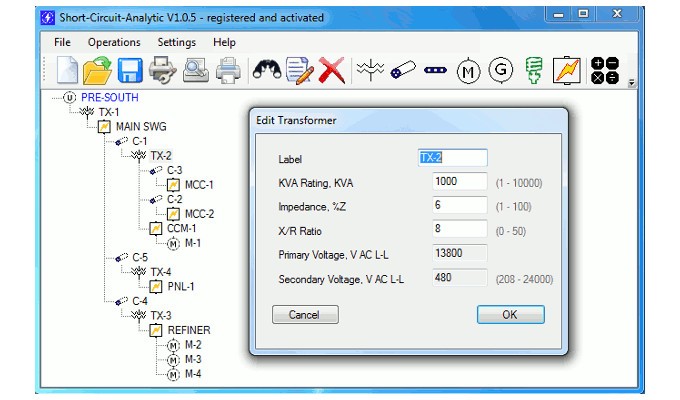Open the Operations menu
Screen dimensions: 680x400
(114, 42)
